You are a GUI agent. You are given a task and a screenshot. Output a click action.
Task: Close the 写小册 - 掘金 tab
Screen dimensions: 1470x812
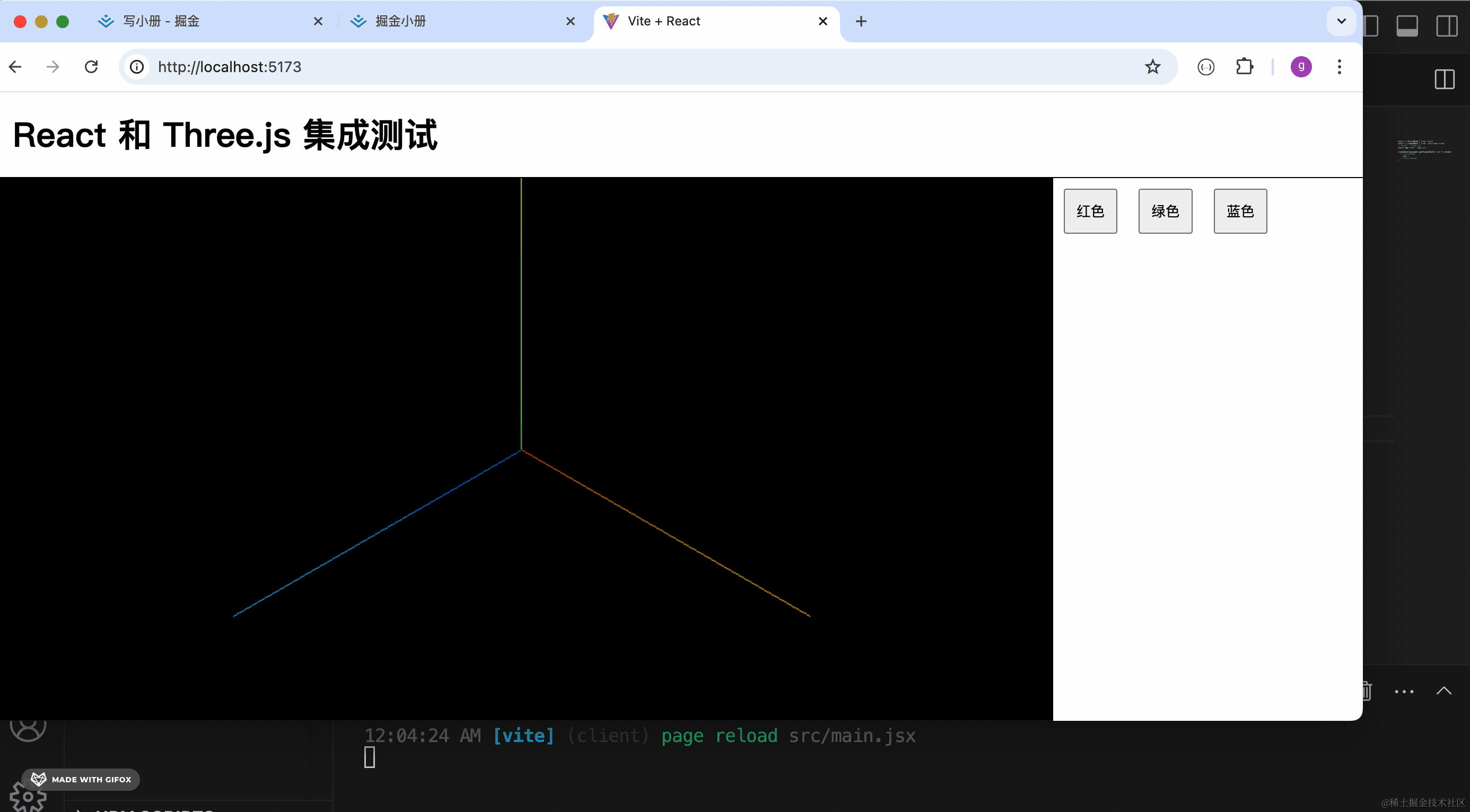point(318,21)
